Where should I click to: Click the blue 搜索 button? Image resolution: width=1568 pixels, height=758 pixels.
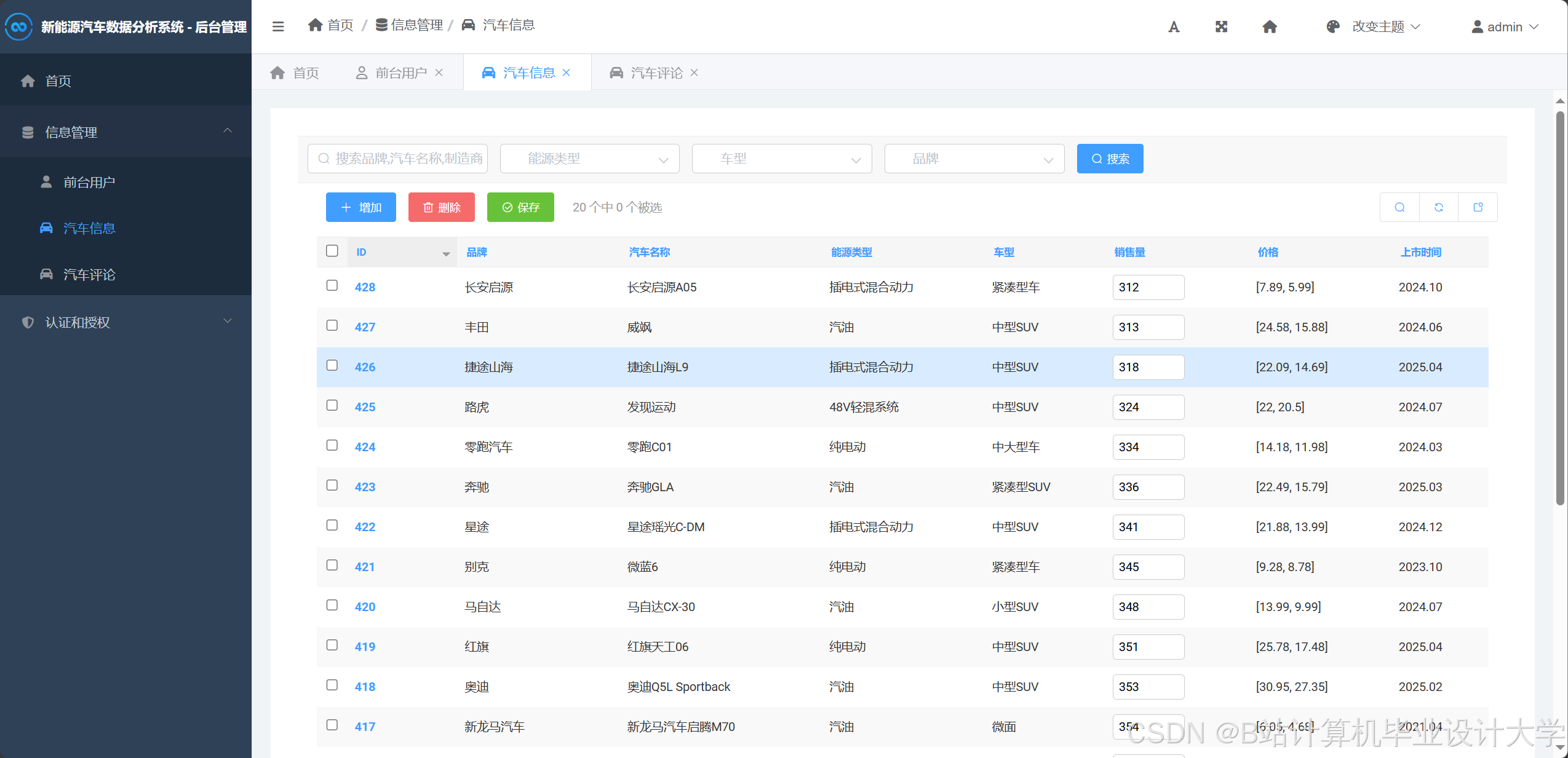[x=1110, y=159]
